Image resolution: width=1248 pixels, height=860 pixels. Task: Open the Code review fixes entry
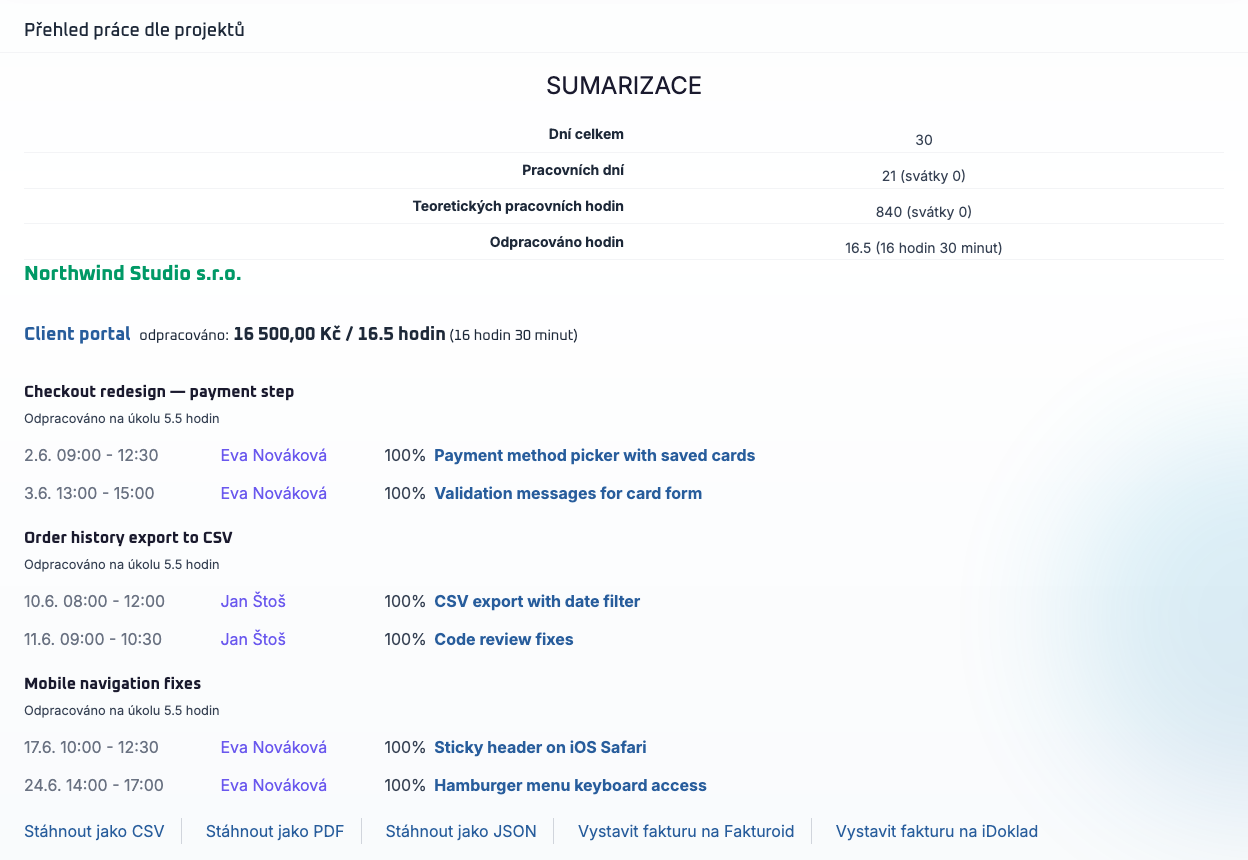tap(504, 640)
